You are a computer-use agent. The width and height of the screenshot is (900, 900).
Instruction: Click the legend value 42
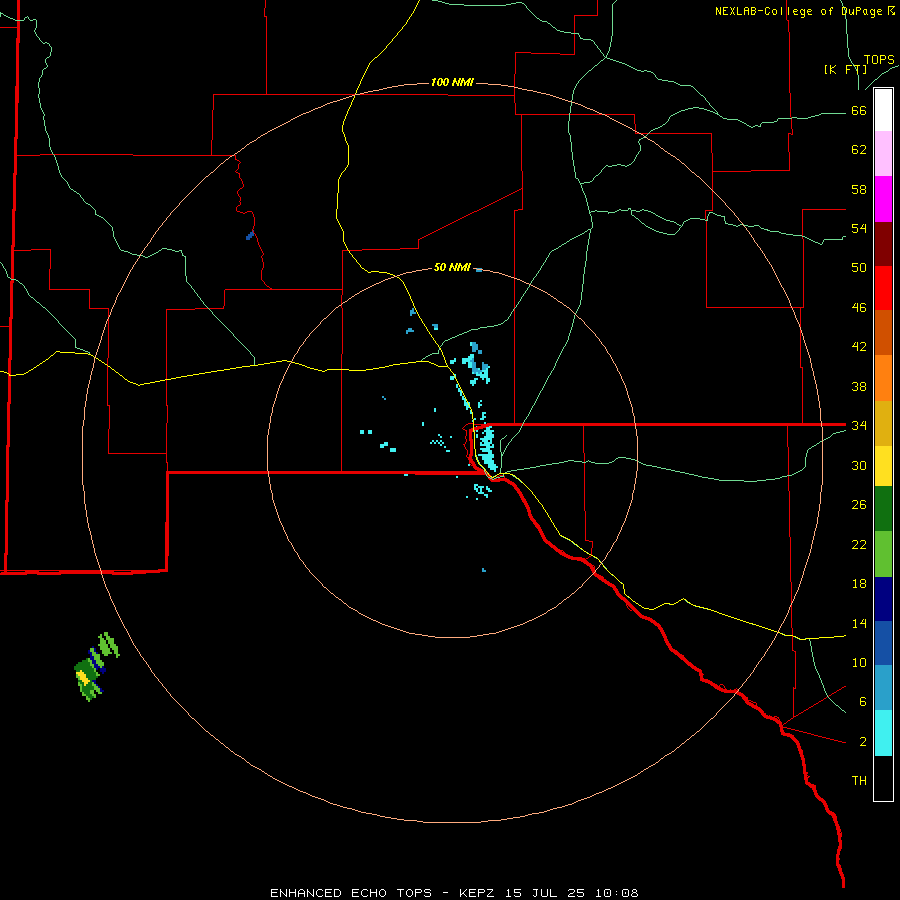(x=859, y=347)
